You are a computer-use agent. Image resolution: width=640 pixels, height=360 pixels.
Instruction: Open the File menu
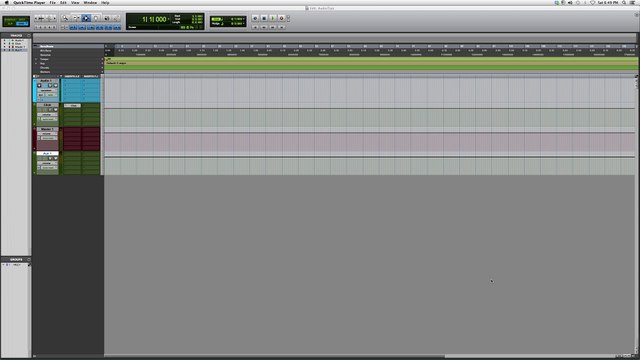(53, 2)
